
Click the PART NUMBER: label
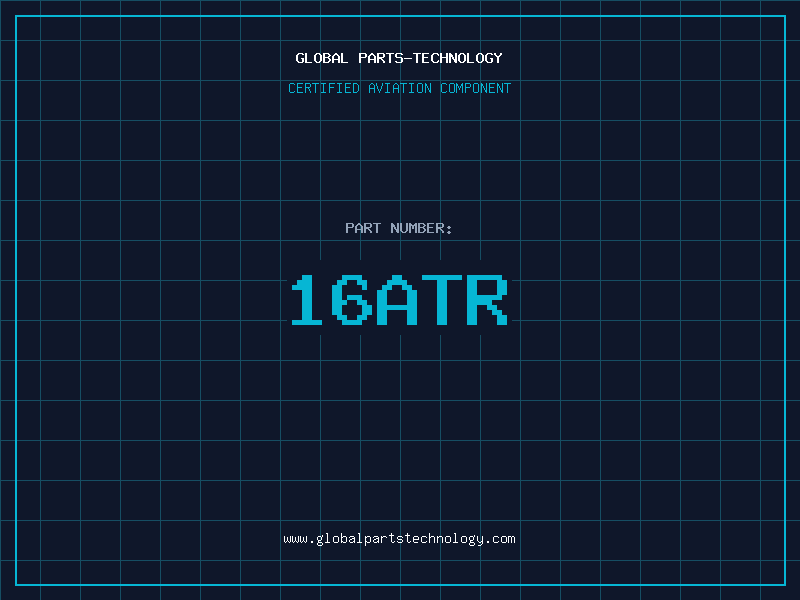click(399, 229)
